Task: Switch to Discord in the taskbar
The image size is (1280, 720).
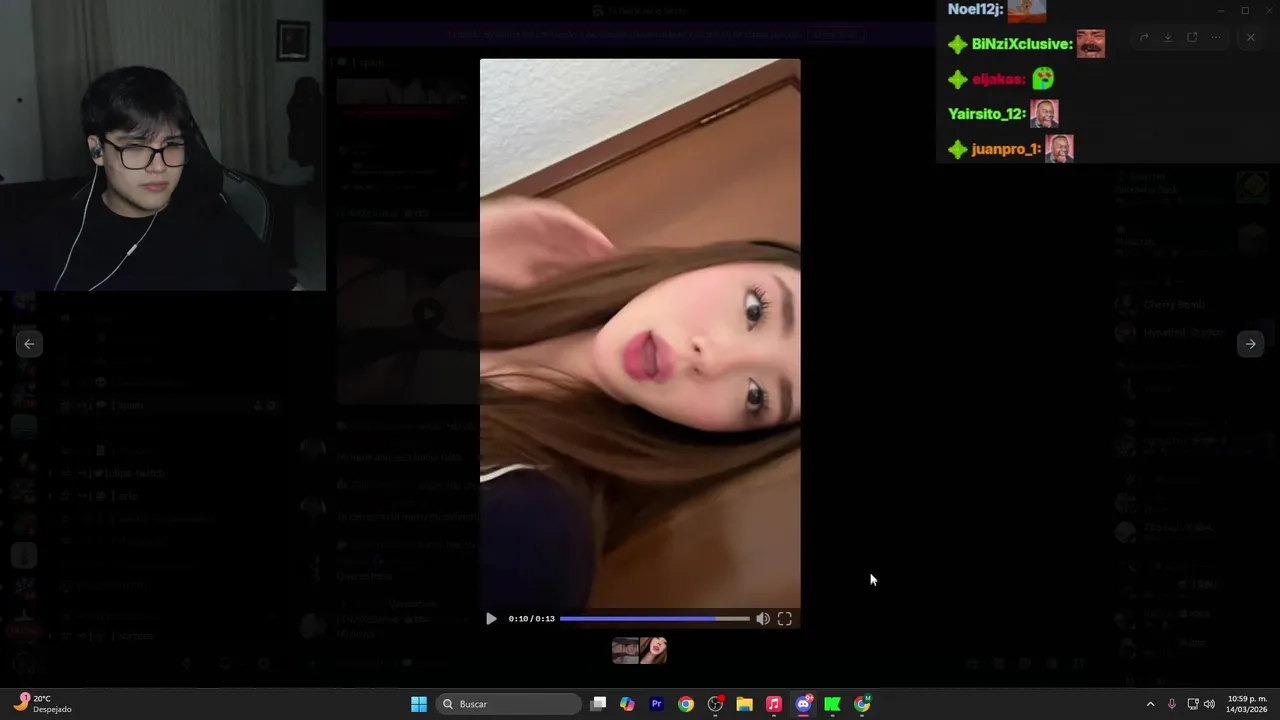Action: [803, 704]
